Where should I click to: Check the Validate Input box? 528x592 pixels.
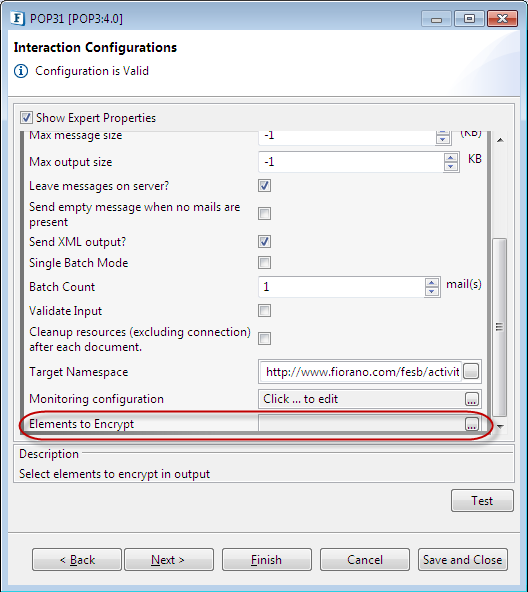[x=264, y=311]
